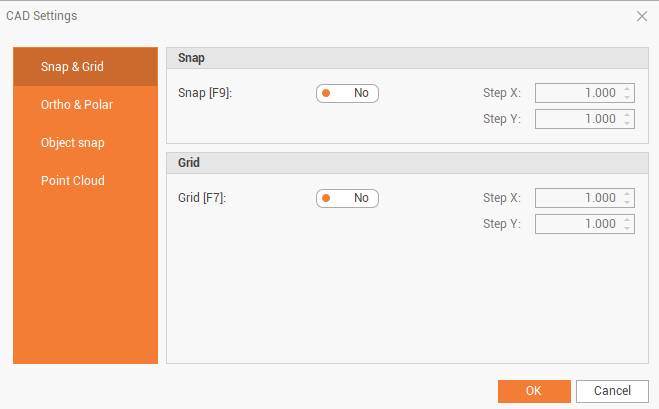Increase the Snap Step Y value
The image size is (659, 409).
click(627, 115)
